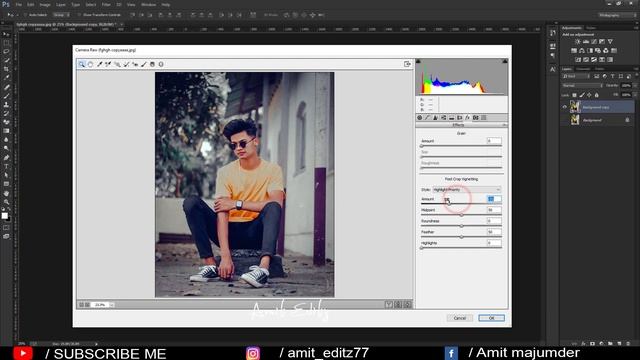Choose the Photoshop Brush tool
Screen dimensions: 640x360
[x=6, y=96]
